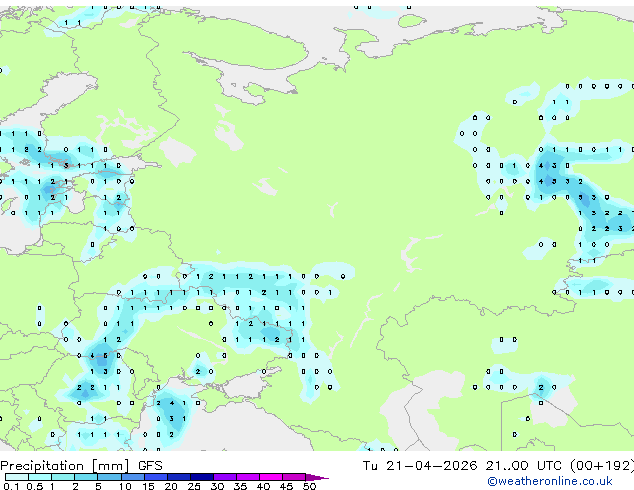
Task: Click the 0.5–1 mm legend color swatch
Action: (x=40, y=477)
